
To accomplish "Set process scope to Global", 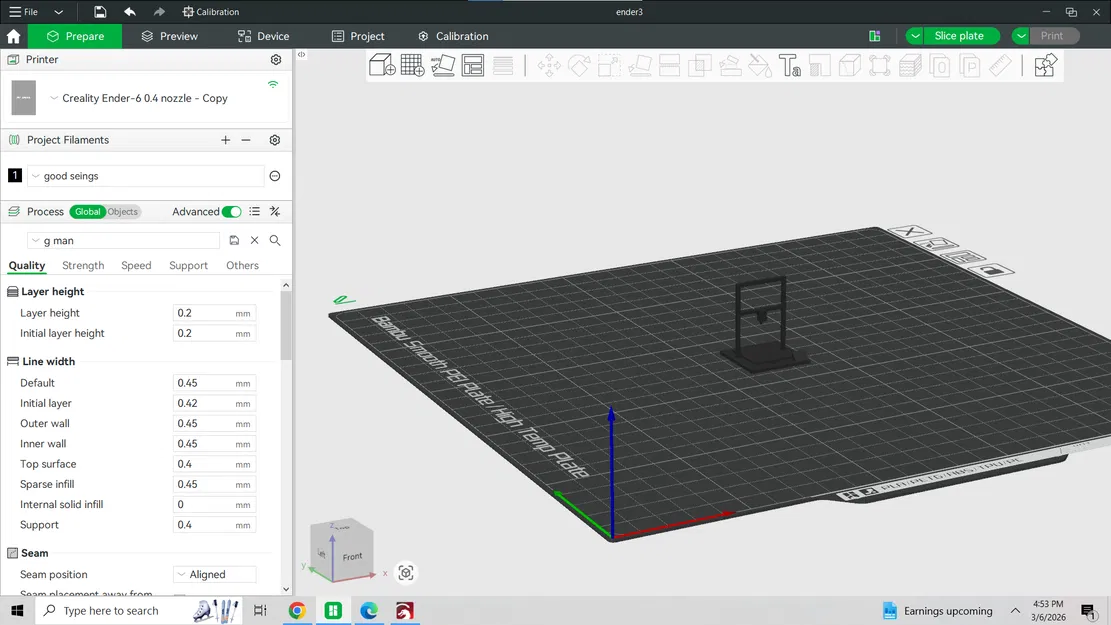I will 88,211.
